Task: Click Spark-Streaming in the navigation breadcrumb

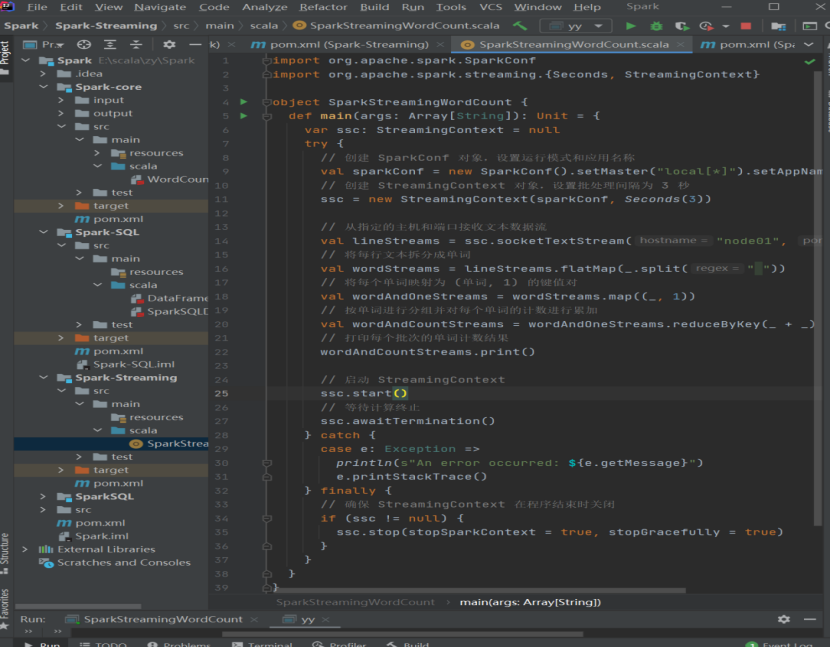Action: tap(106, 25)
